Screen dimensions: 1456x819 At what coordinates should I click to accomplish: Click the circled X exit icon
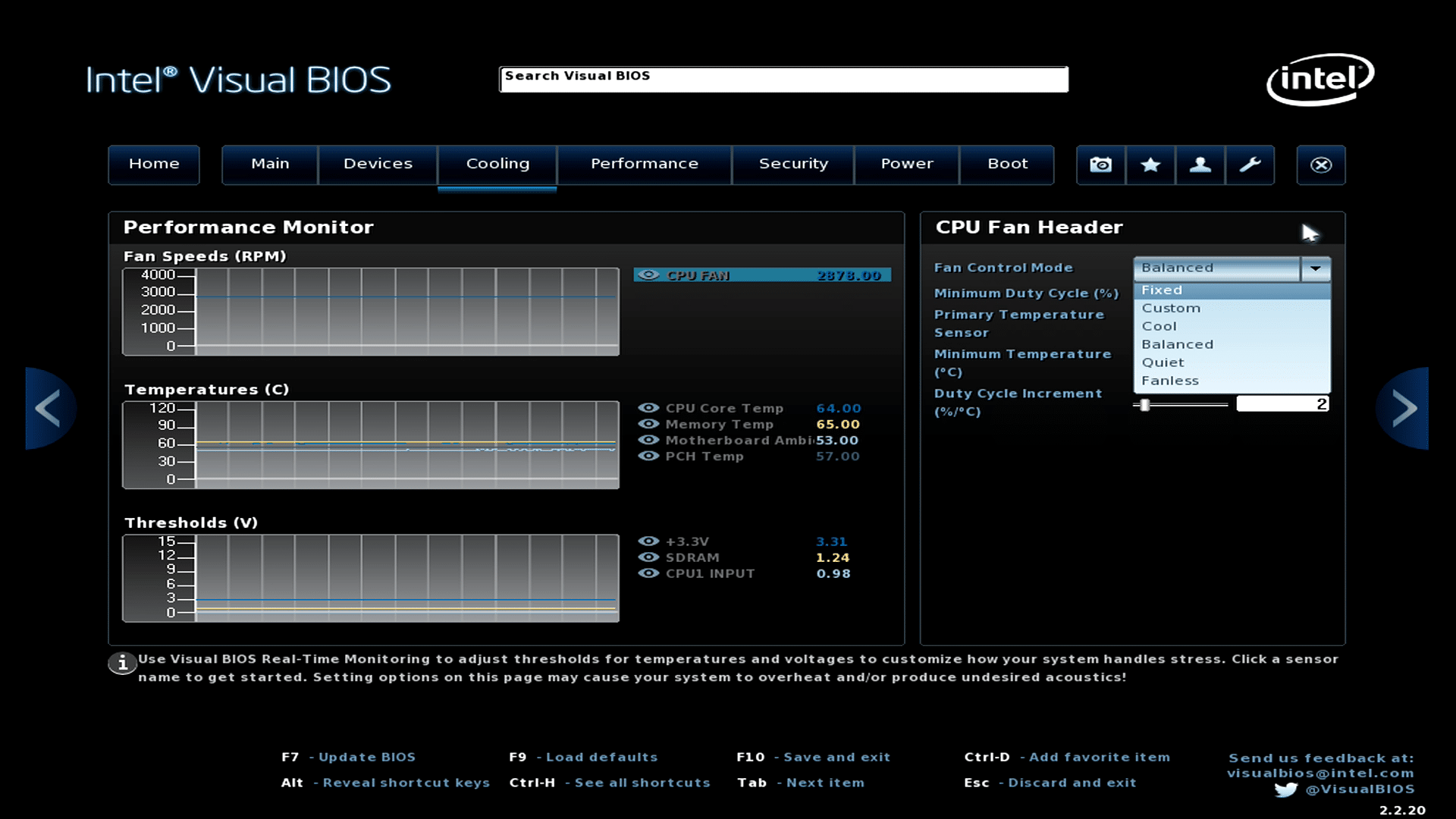point(1321,165)
